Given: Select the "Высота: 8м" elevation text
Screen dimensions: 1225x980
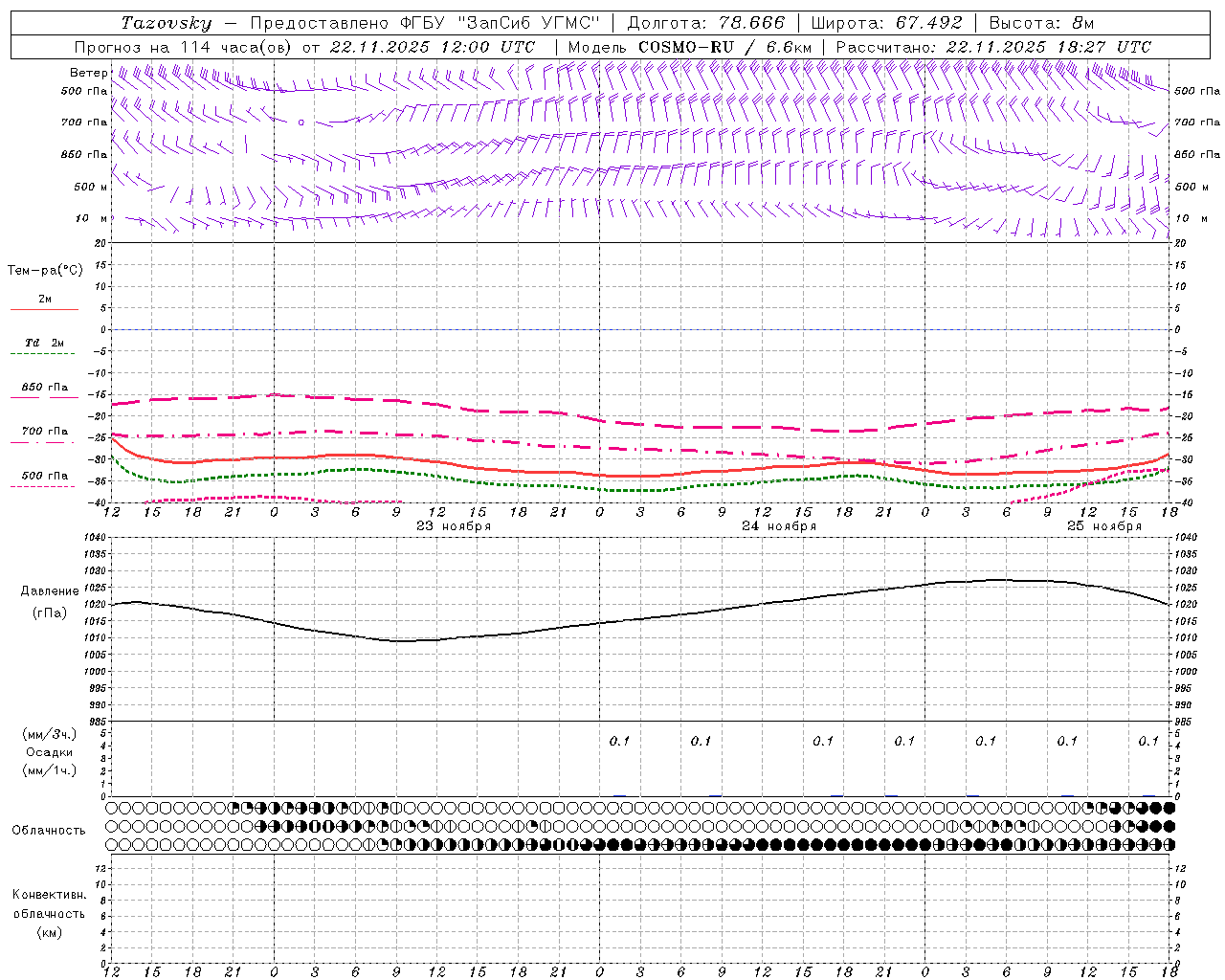Looking at the screenshot, I should pyautogui.click(x=1041, y=23).
